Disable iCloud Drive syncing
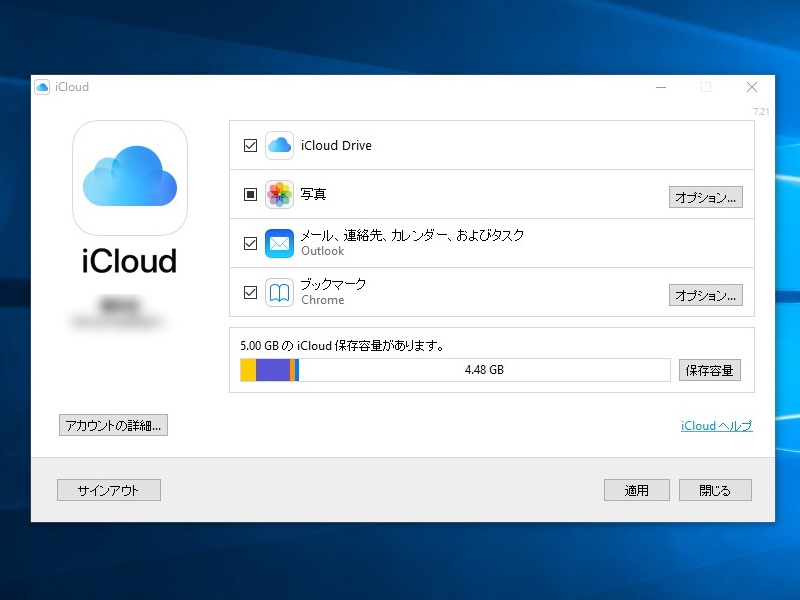Screen dimensions: 800x600 pos(248,145)
